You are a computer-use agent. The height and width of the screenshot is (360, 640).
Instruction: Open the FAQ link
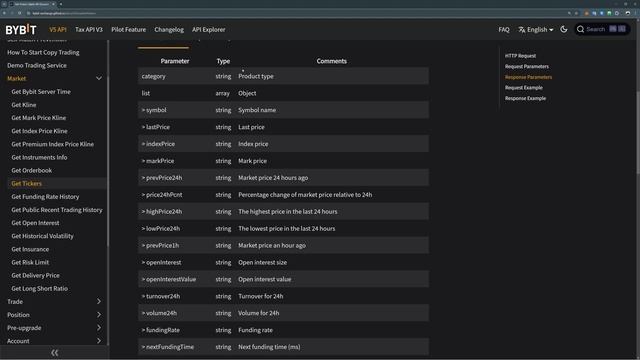(504, 29)
